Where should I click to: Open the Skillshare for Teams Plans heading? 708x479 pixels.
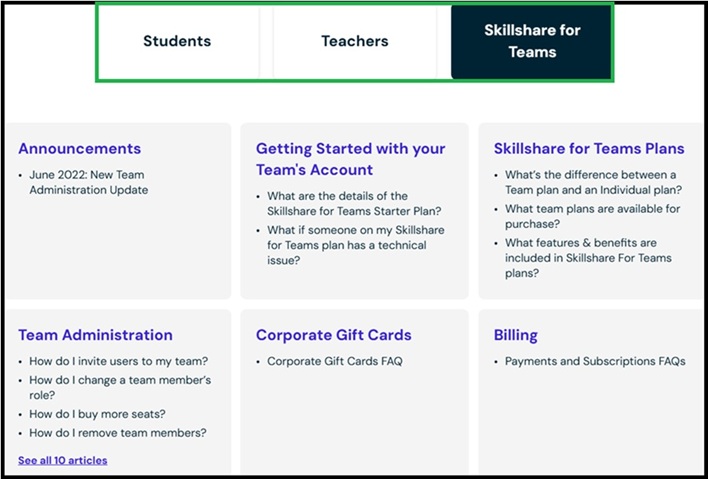[589, 149]
